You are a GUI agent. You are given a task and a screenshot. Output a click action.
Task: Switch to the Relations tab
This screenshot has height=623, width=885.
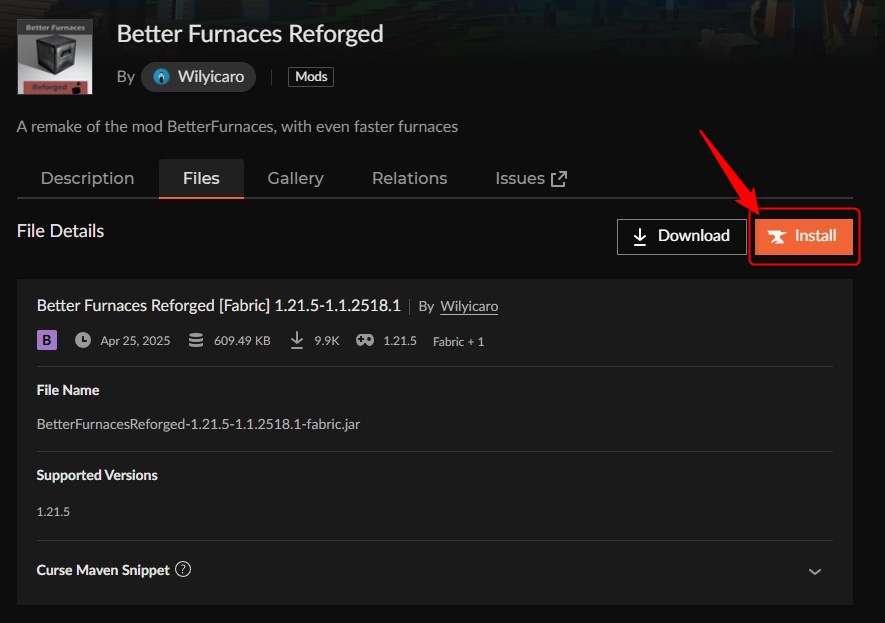click(x=408, y=178)
